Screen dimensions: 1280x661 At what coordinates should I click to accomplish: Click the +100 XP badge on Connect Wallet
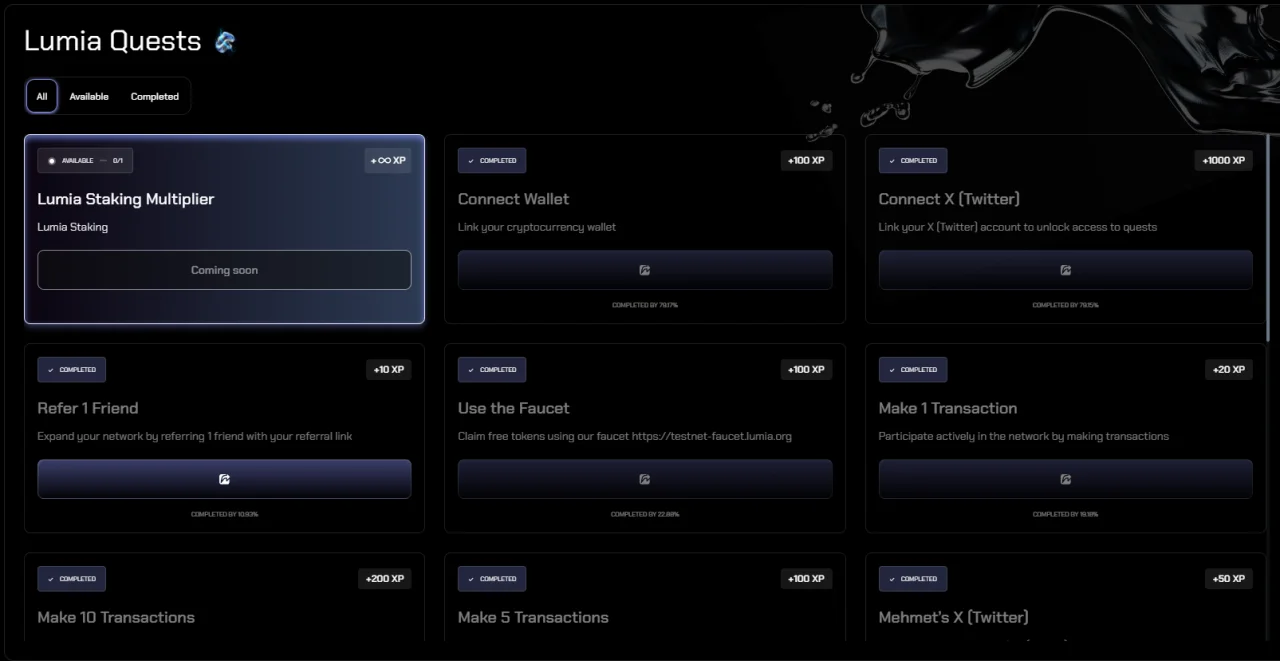point(806,160)
